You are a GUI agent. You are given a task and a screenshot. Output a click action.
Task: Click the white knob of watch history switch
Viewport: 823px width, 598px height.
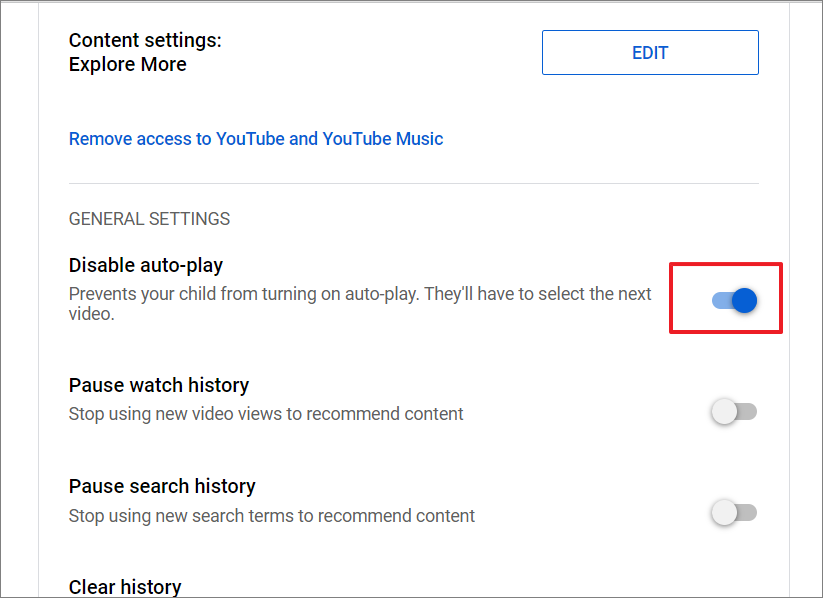[724, 412]
